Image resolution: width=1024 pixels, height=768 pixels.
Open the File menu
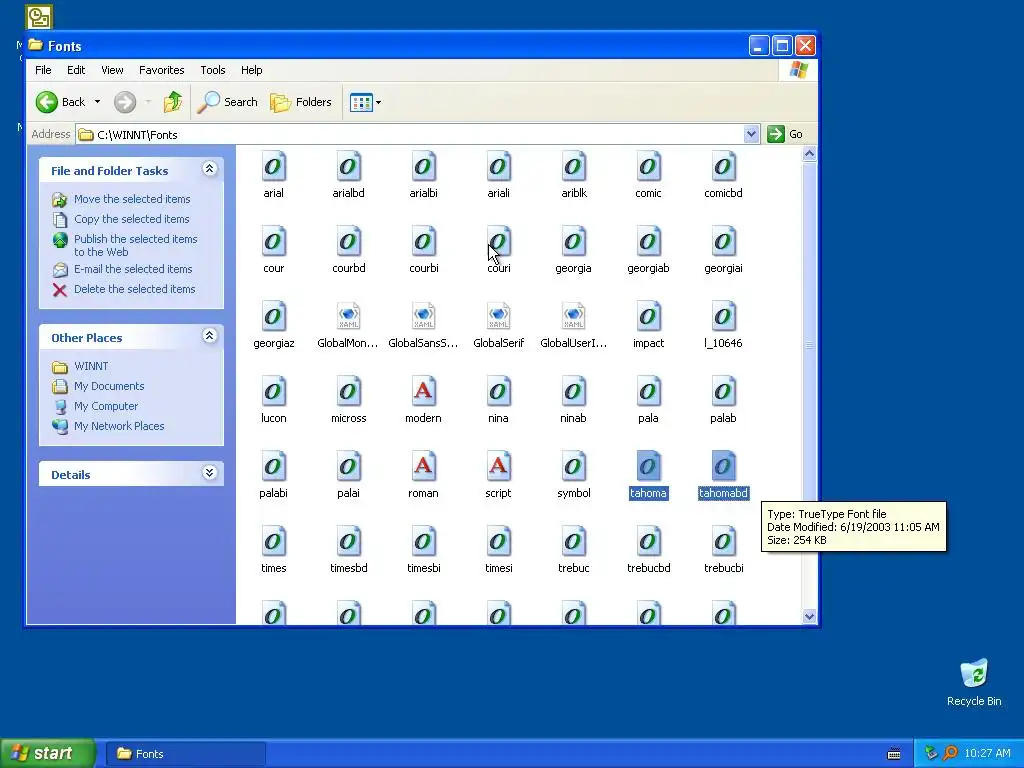(x=43, y=70)
